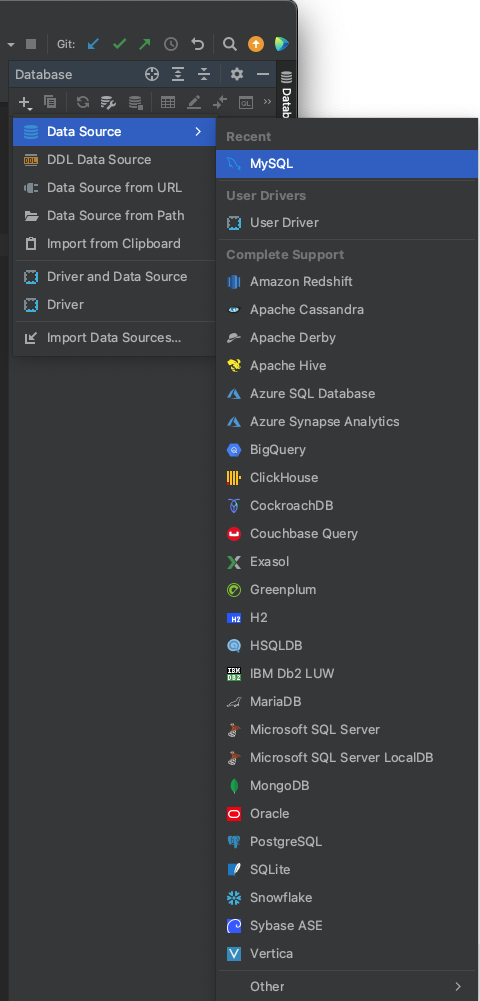This screenshot has width=480, height=1001.
Task: Choose User Driver entry
Action: coord(347,223)
